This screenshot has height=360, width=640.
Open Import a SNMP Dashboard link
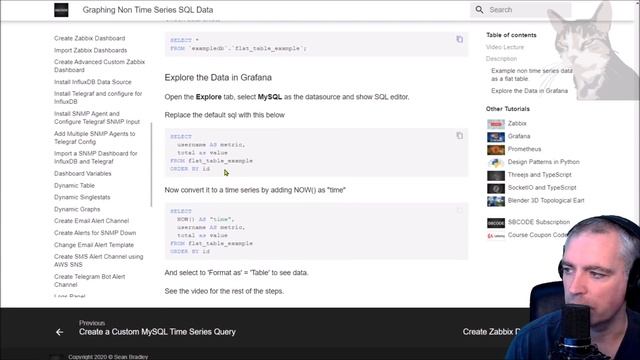pos(96,158)
